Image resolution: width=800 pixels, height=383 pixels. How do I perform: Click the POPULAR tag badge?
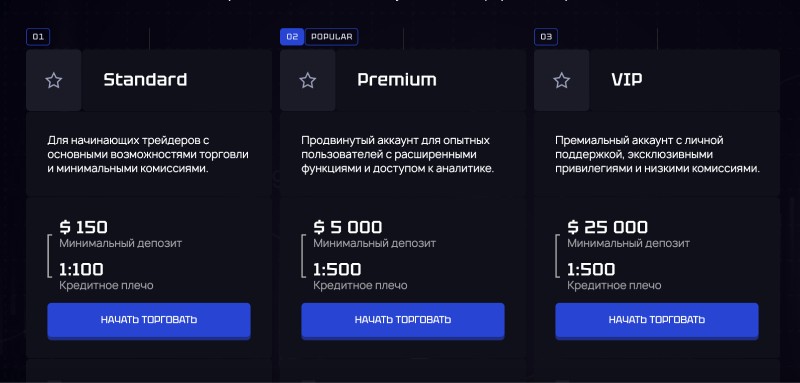coord(332,37)
